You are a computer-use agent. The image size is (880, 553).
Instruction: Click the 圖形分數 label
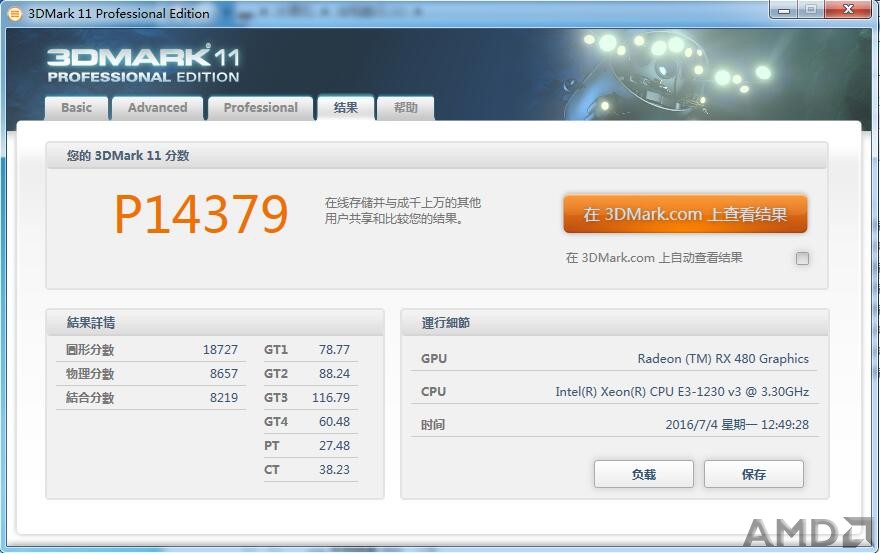click(90, 350)
